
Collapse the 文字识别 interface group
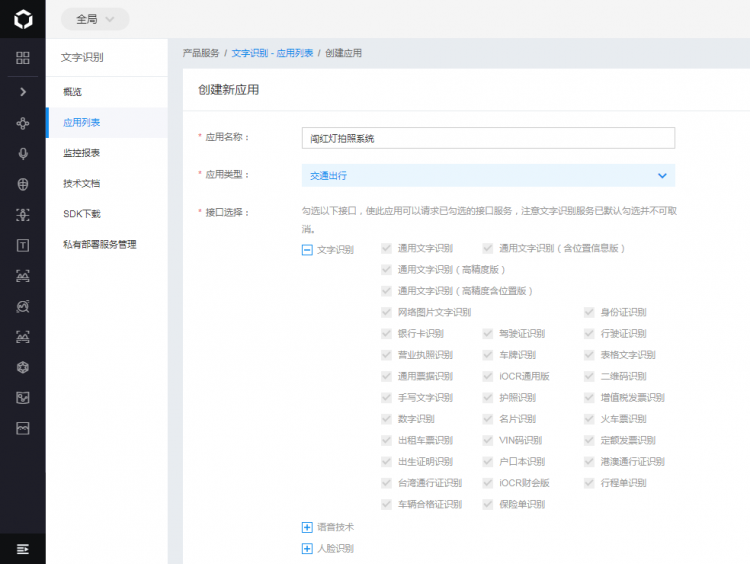(307, 250)
